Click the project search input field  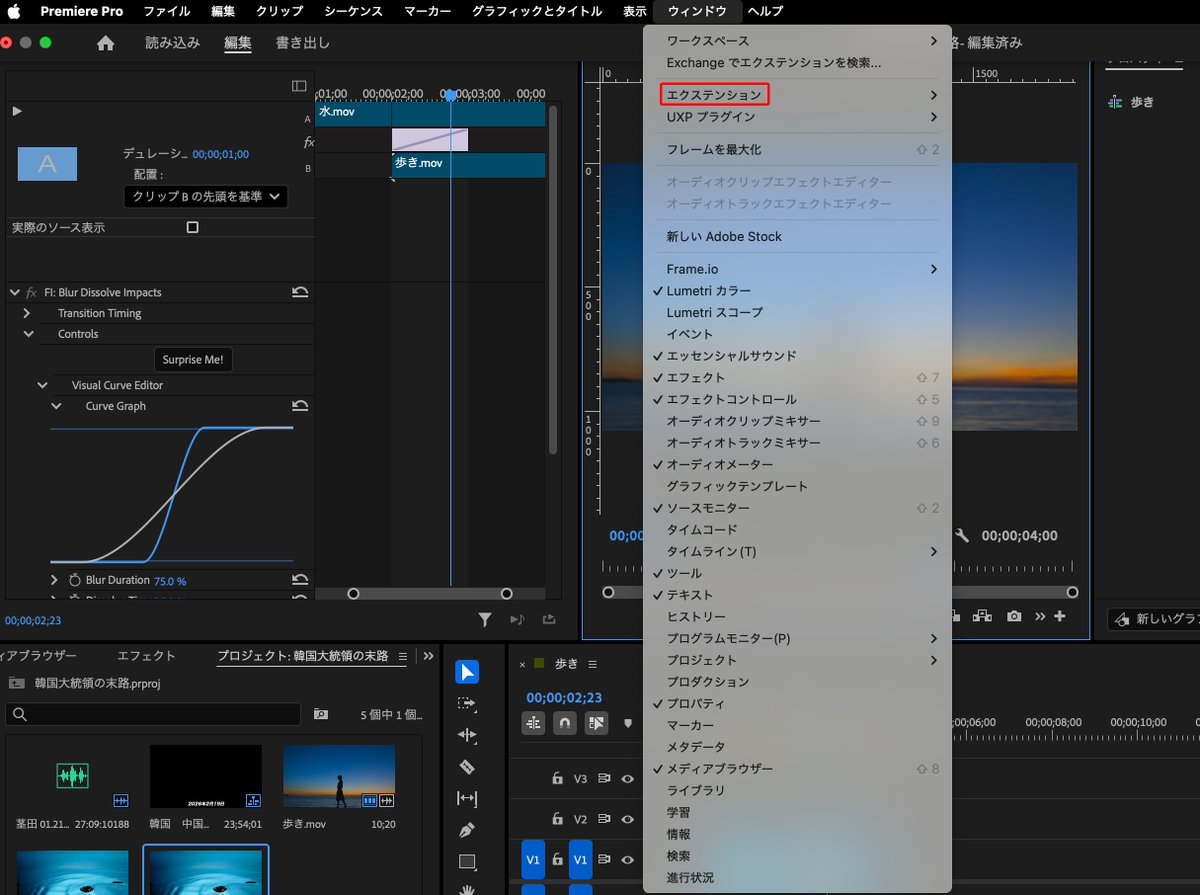(153, 714)
